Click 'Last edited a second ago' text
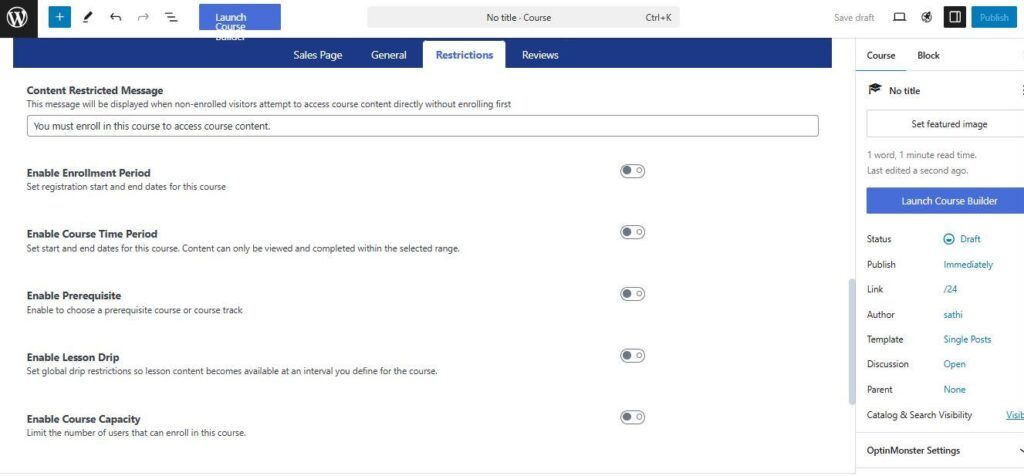1024x476 pixels. (917, 170)
